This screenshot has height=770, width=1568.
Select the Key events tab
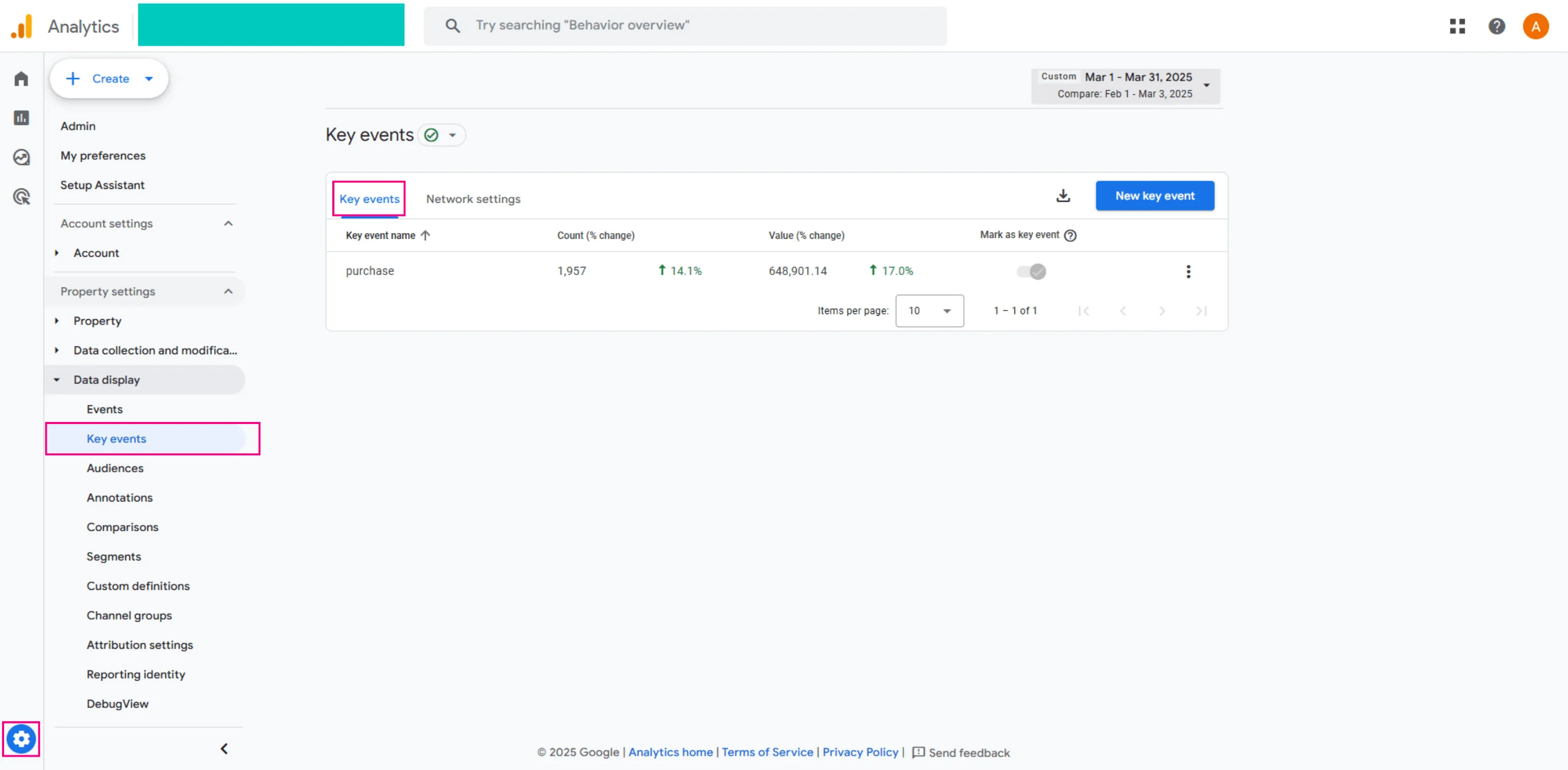[x=369, y=199]
